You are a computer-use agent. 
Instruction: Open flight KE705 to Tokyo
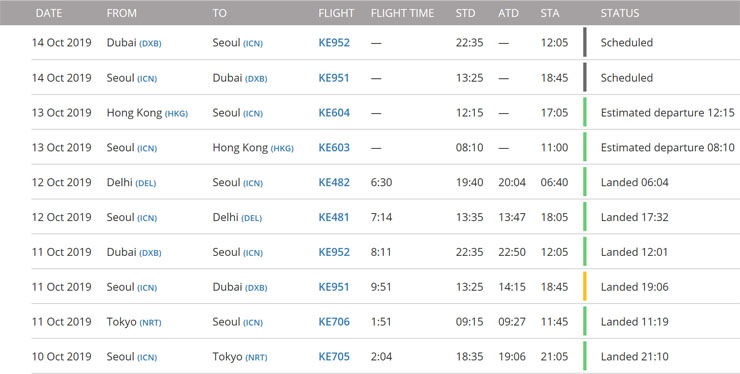(x=334, y=357)
